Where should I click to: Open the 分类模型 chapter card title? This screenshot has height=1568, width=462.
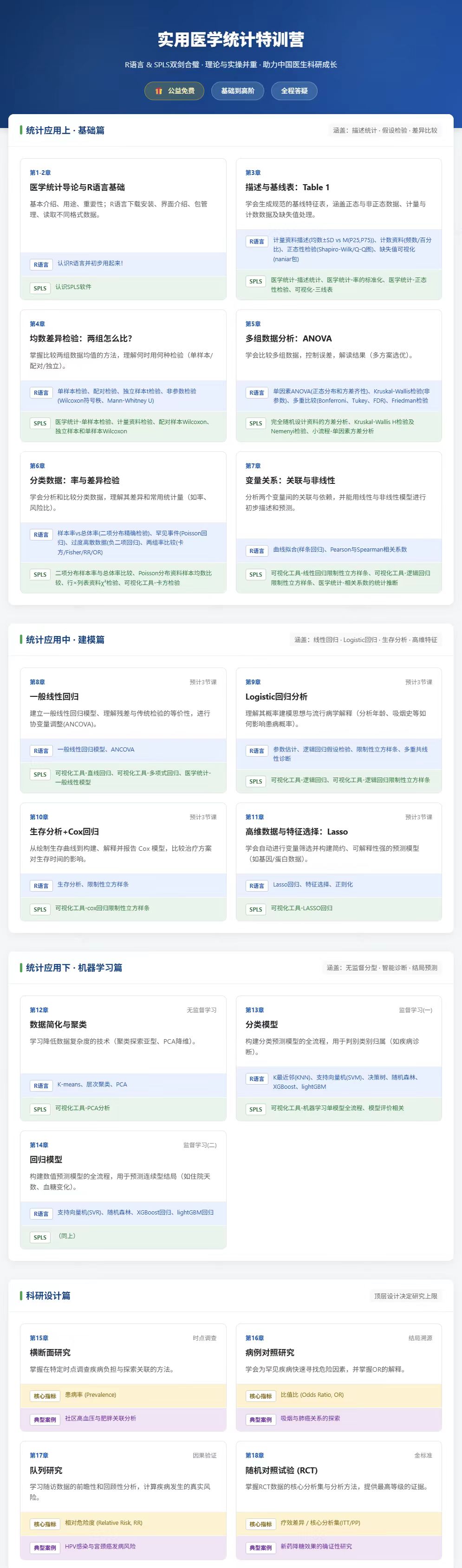pyautogui.click(x=261, y=1024)
